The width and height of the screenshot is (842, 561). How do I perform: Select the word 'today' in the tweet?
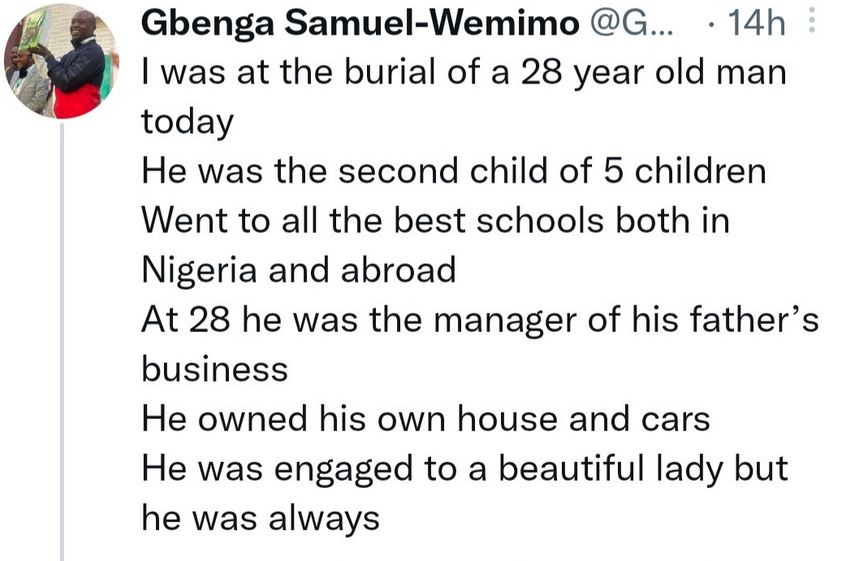[187, 122]
